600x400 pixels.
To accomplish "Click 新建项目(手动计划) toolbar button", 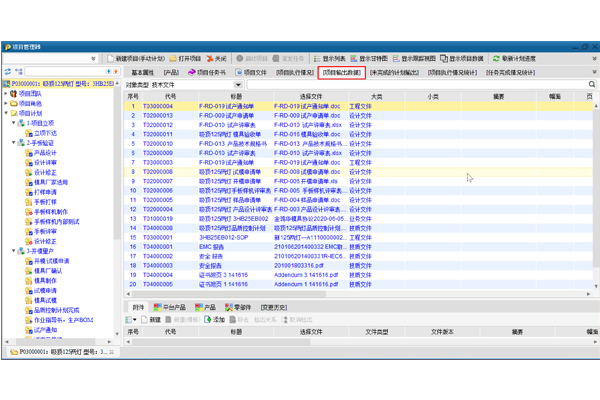I will click(x=136, y=59).
